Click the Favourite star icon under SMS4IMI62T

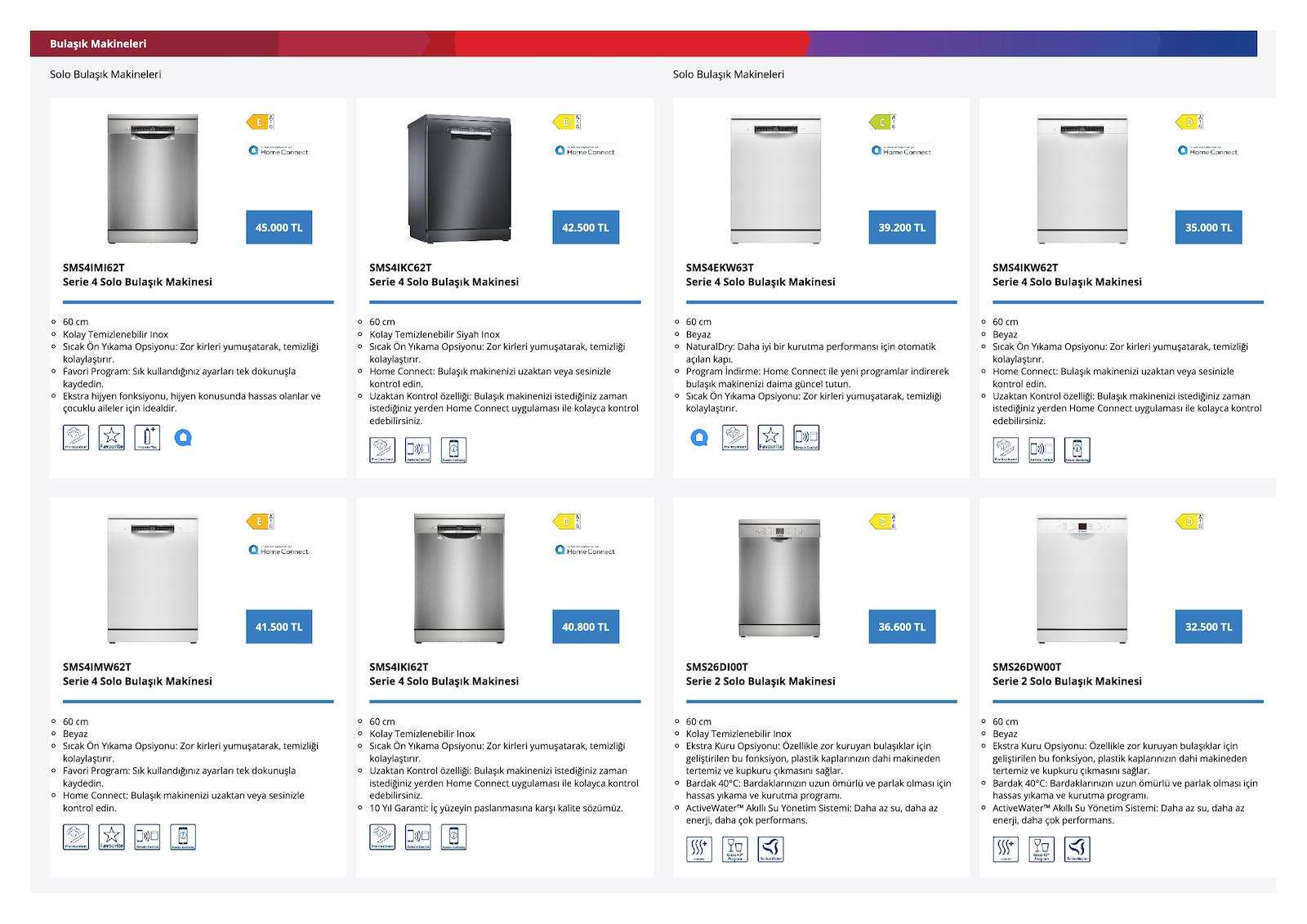point(112,438)
